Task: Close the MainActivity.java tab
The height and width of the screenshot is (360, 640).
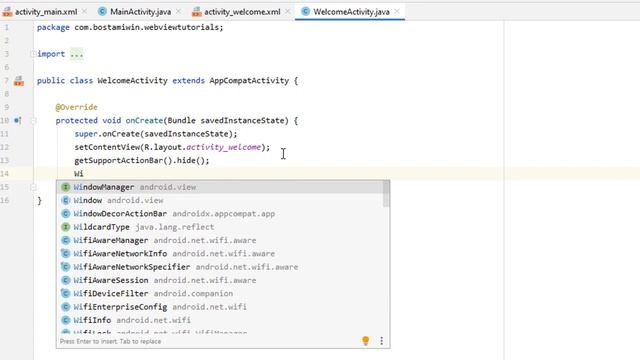Action: (178, 12)
